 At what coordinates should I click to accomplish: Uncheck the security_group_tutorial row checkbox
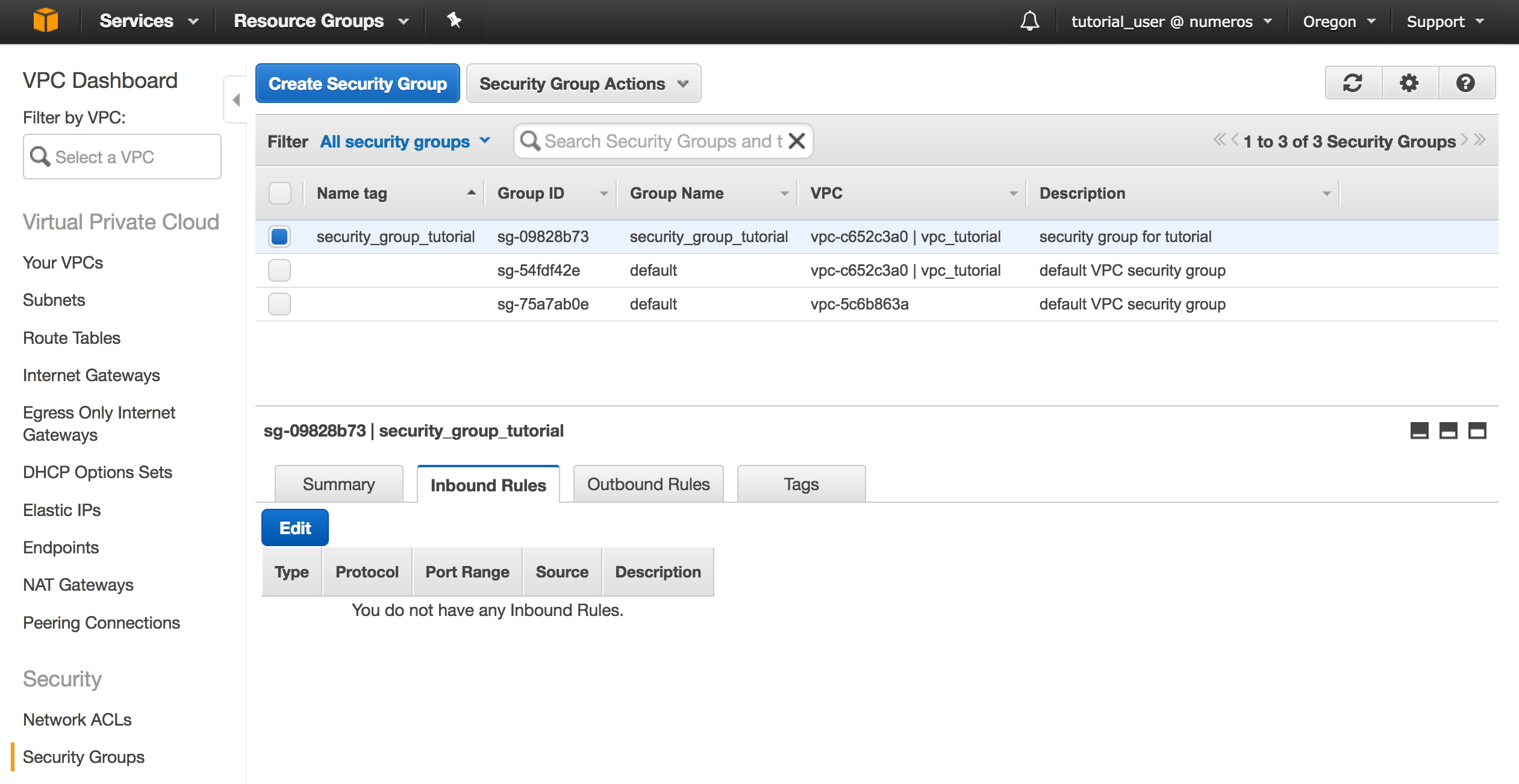pyautogui.click(x=279, y=237)
